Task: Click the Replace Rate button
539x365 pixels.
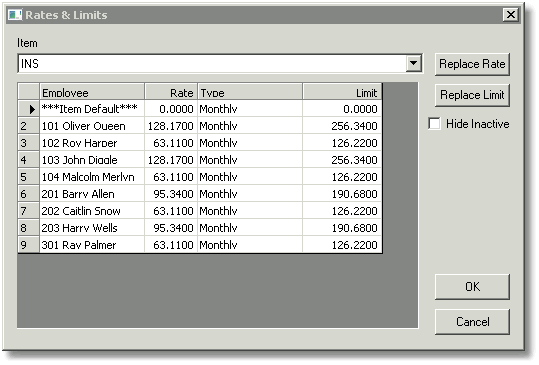Action: tap(472, 64)
